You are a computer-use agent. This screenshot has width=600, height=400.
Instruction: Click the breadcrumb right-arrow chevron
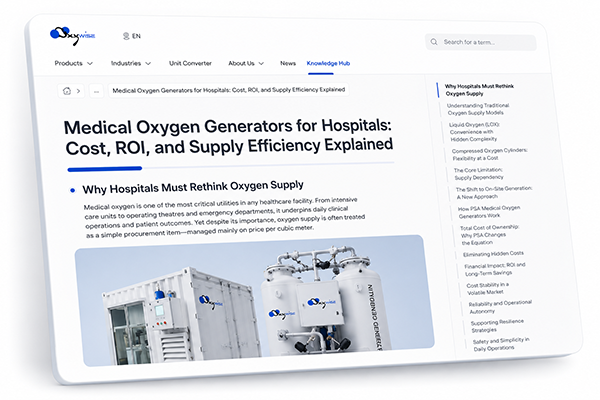[x=78, y=91]
